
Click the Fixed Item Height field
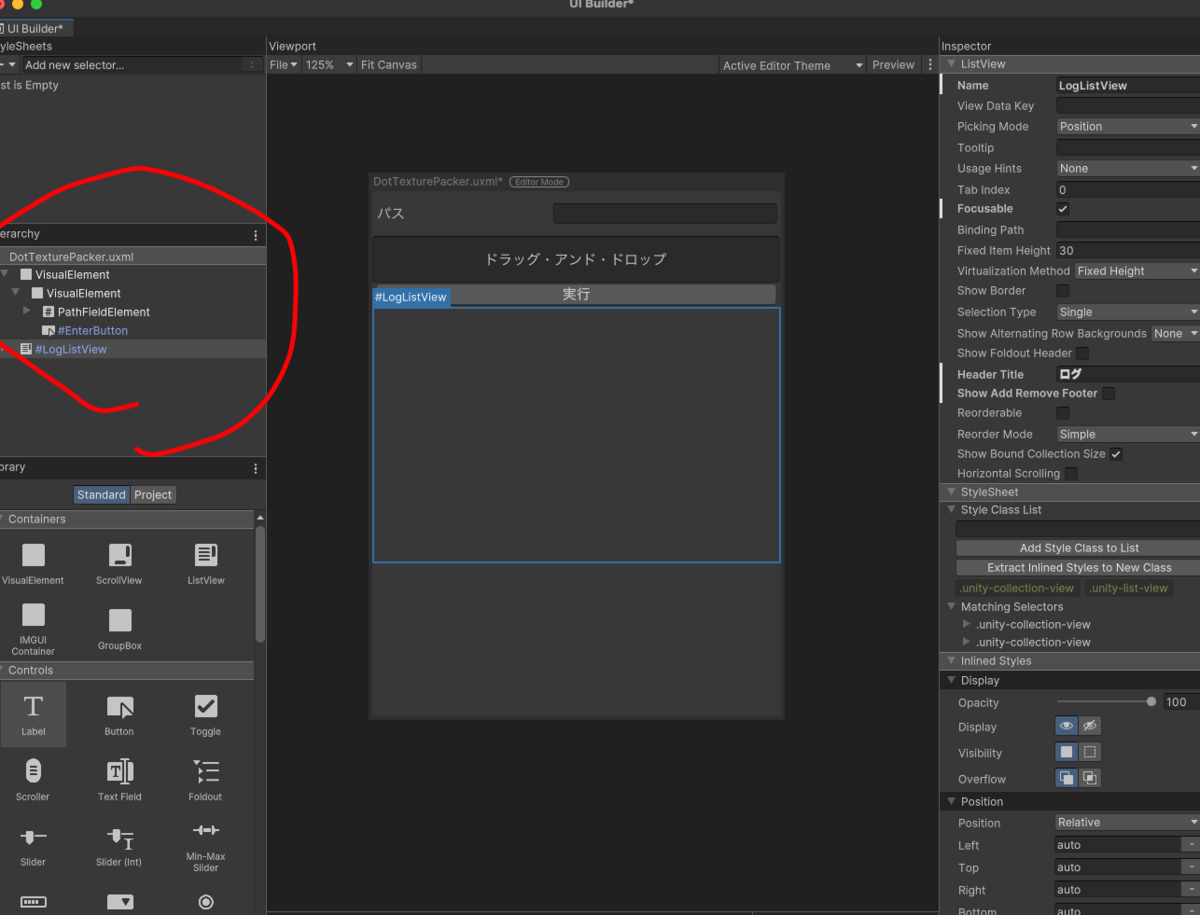pos(1128,251)
